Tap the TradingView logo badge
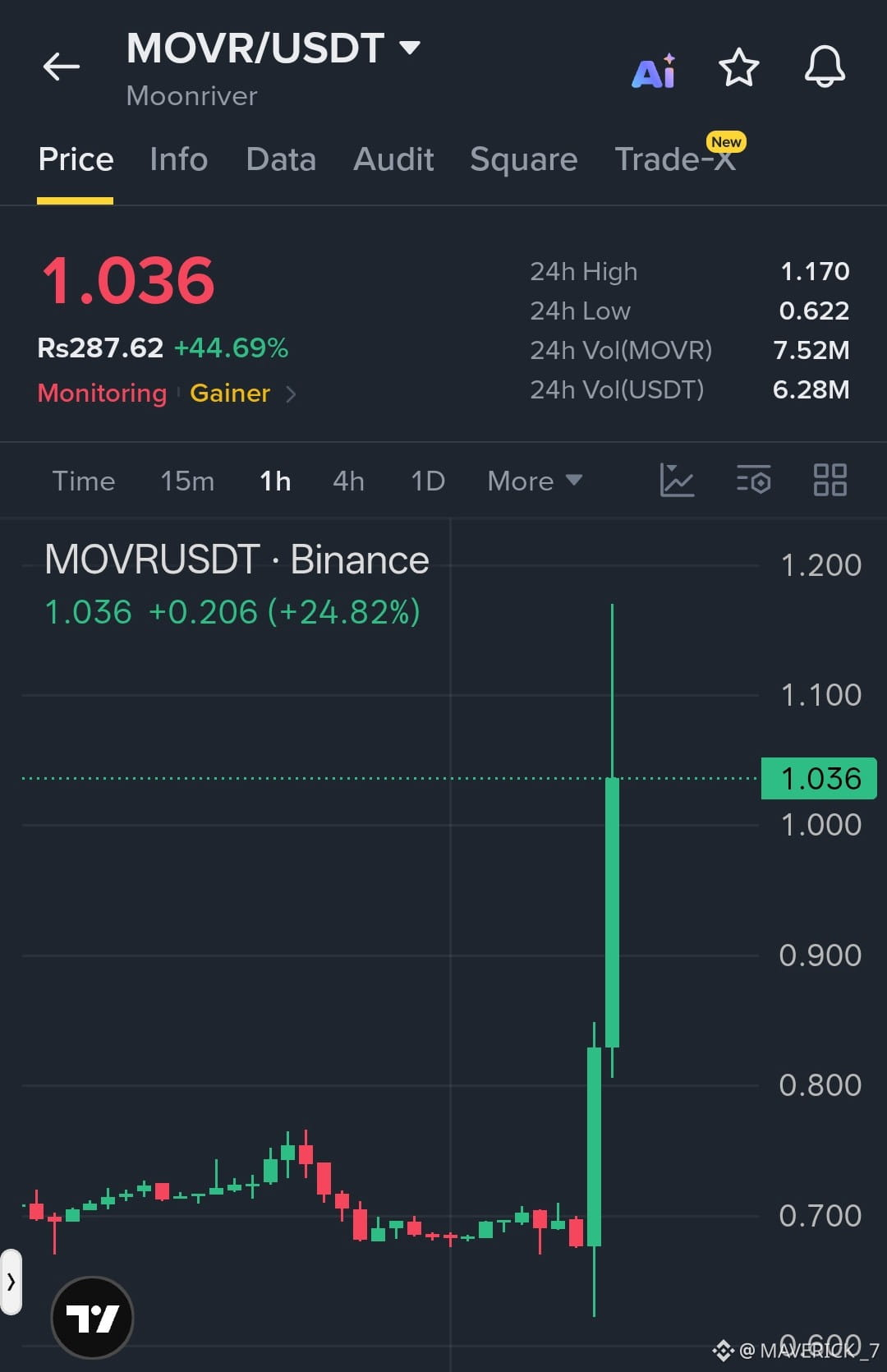The width and height of the screenshot is (887, 1372). click(x=92, y=1318)
